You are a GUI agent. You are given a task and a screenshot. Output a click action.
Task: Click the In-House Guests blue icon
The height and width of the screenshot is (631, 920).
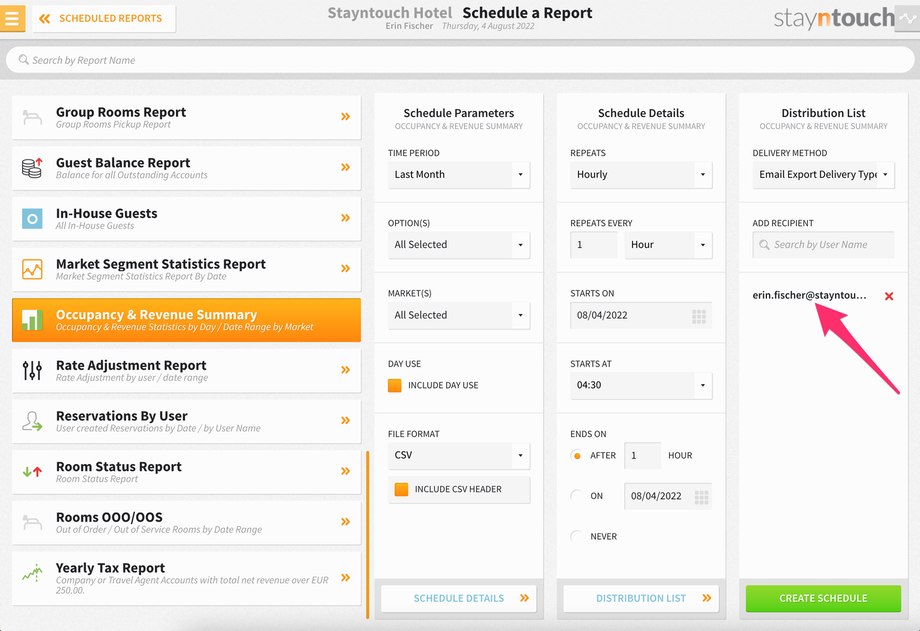tap(32, 219)
